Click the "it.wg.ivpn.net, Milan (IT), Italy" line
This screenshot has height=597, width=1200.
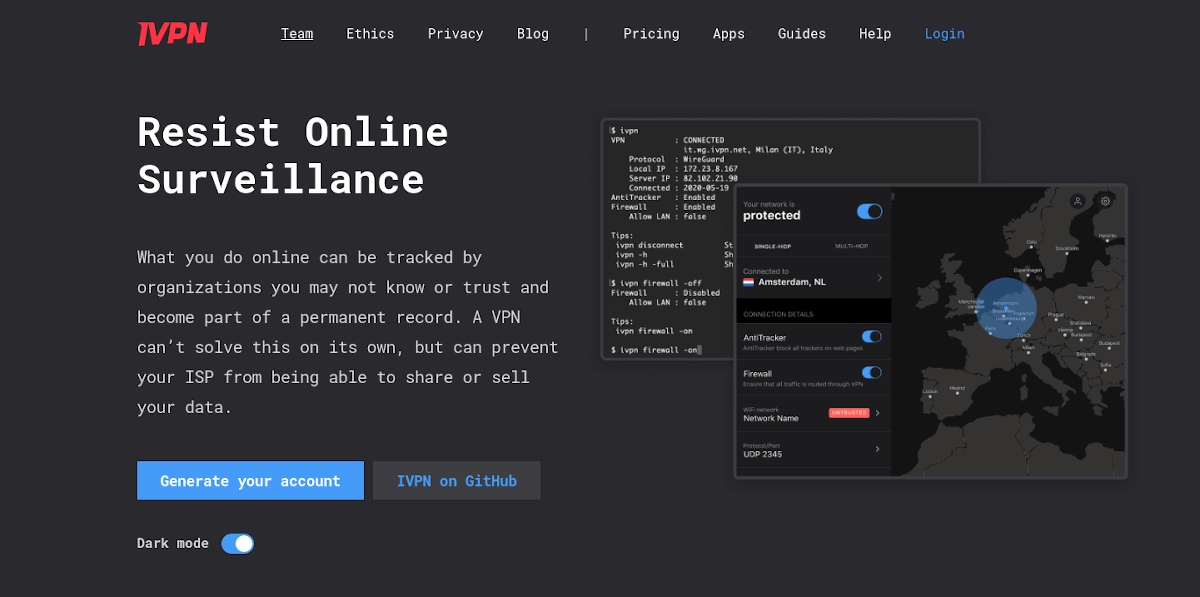click(757, 150)
